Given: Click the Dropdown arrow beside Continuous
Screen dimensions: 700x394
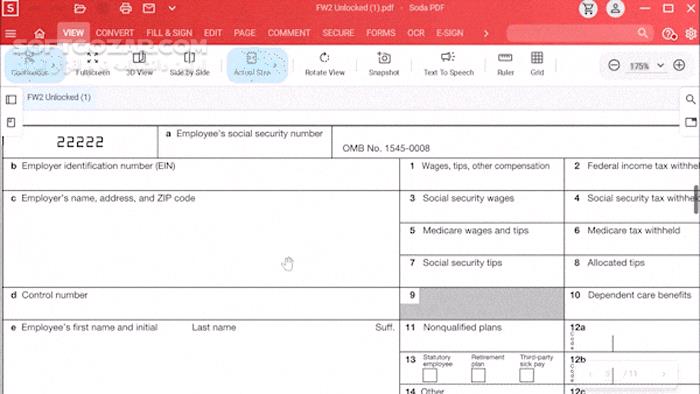Looking at the screenshot, I should 54,66.
